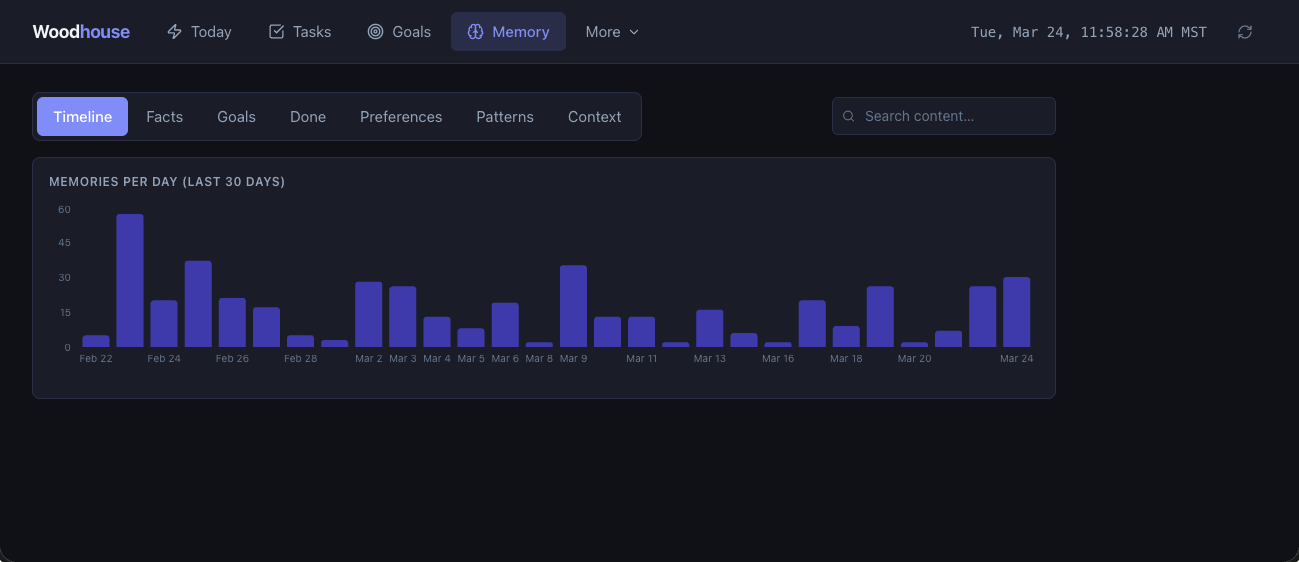Open the Goals memory tab

237,116
